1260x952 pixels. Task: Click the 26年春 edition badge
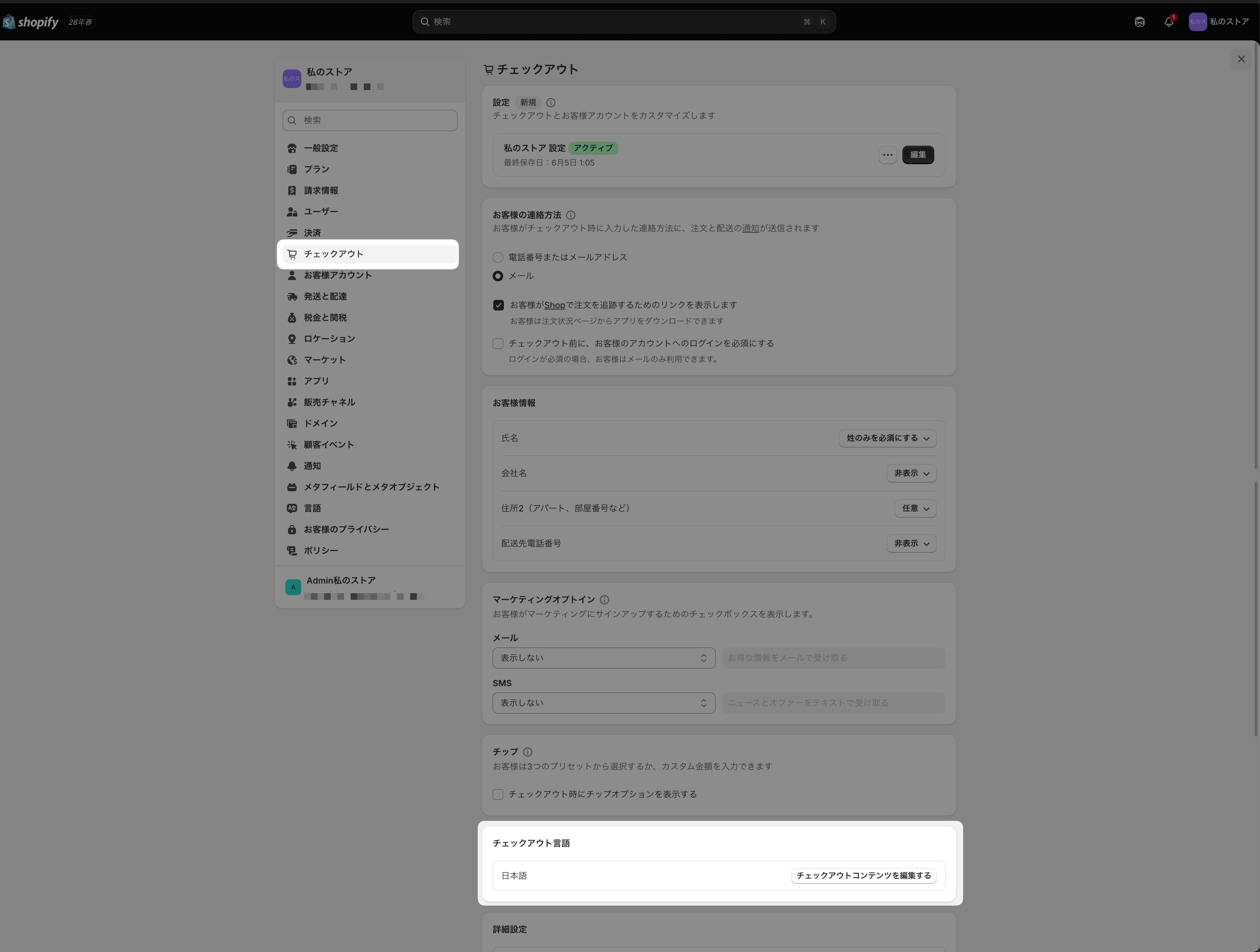click(80, 22)
